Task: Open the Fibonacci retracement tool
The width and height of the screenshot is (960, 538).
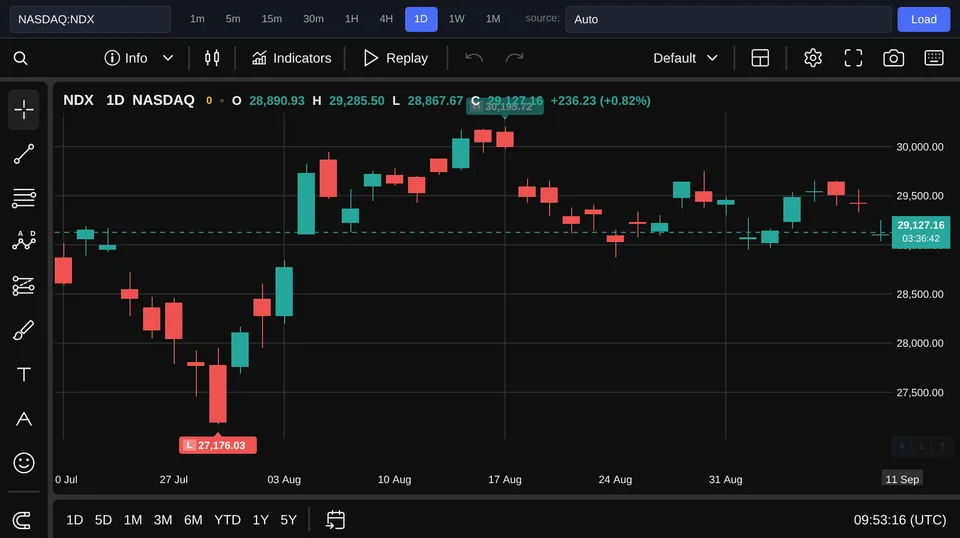Action: coord(24,198)
